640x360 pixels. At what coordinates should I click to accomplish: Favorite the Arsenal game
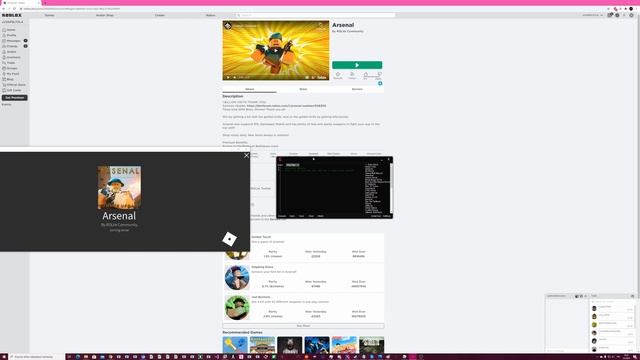click(338, 75)
